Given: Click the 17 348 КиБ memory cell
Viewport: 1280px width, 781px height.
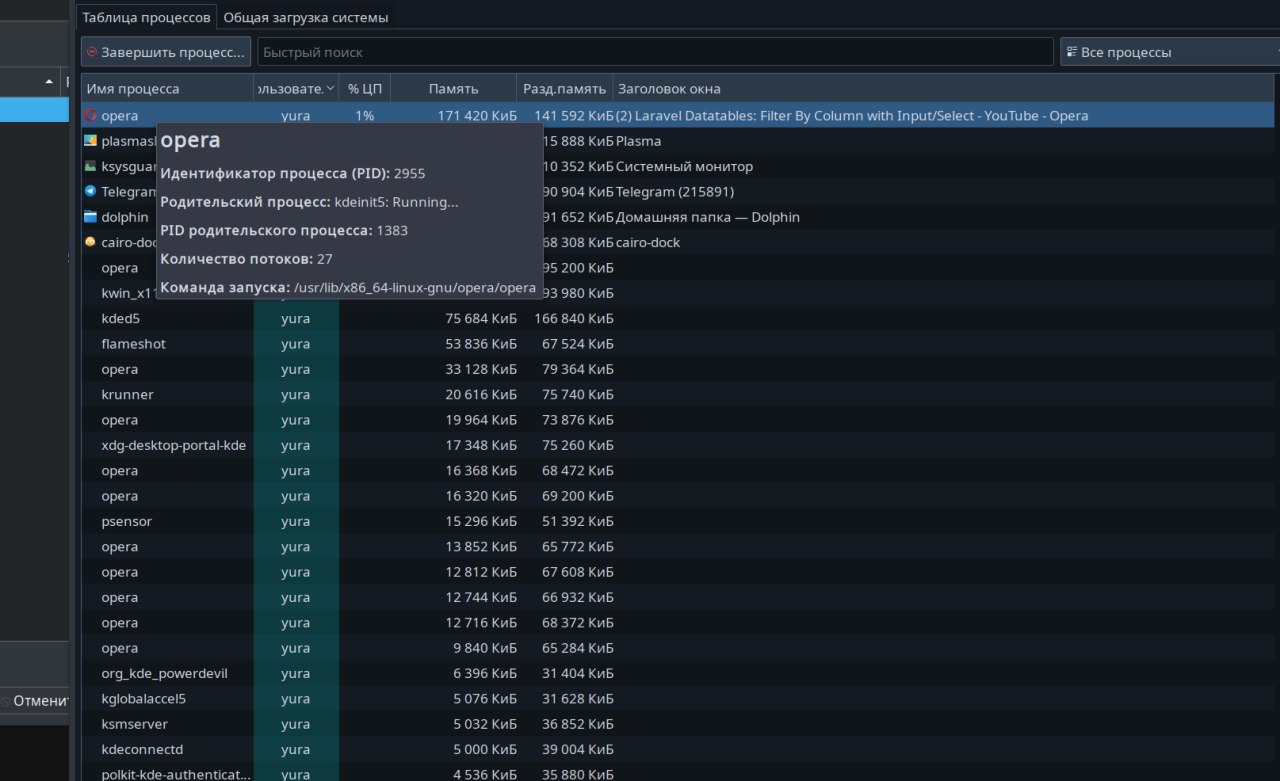Looking at the screenshot, I should pyautogui.click(x=481, y=445).
